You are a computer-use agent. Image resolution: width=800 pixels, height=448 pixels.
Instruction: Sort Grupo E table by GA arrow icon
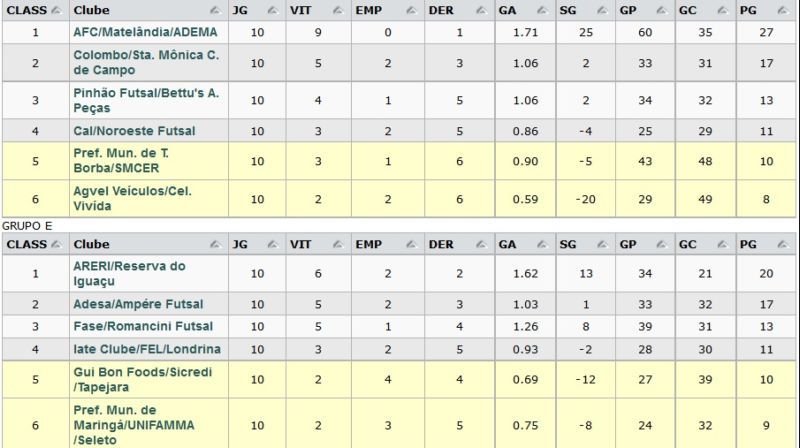(x=542, y=244)
